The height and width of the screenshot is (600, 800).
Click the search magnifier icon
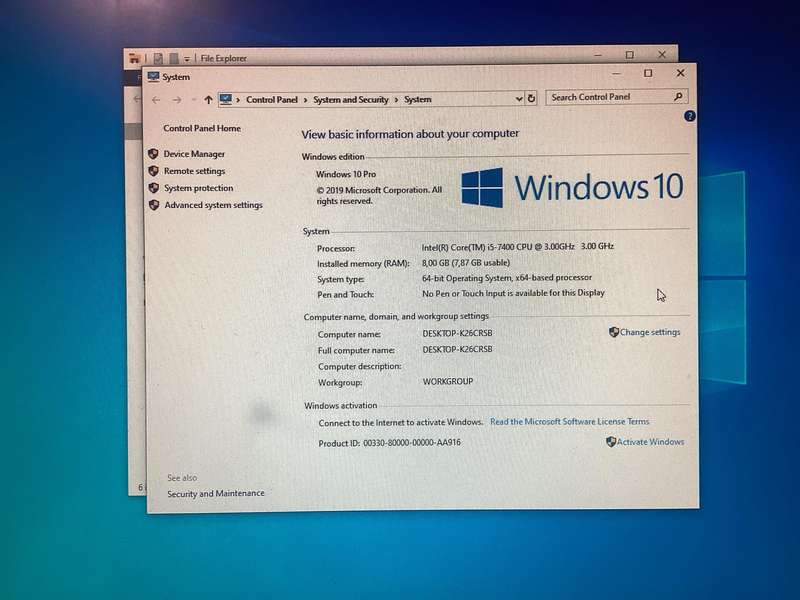[678, 96]
